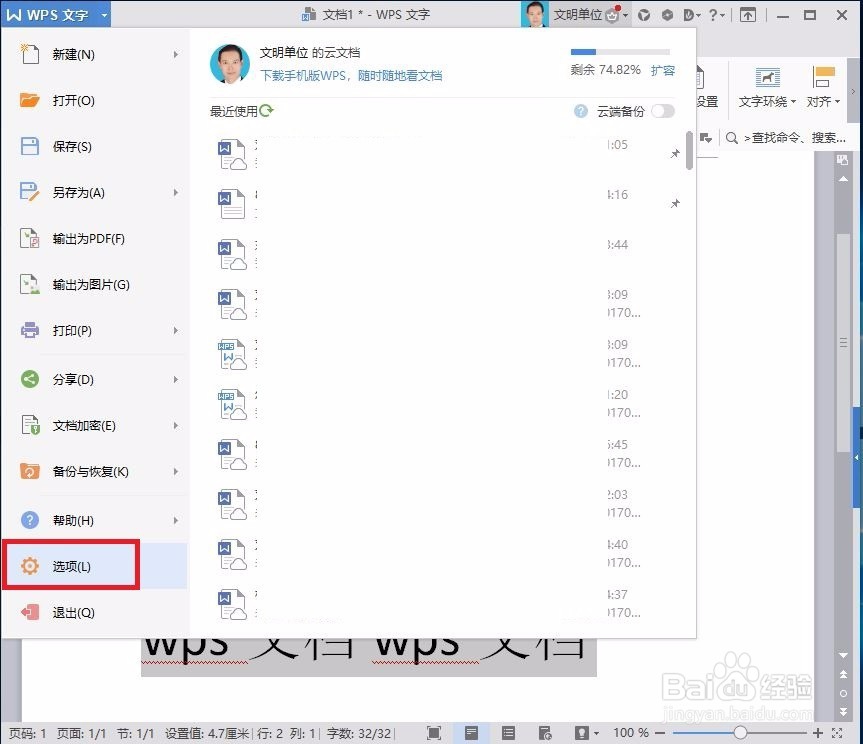Click the Open folder icon
The image size is (863, 744).
[x=30, y=100]
